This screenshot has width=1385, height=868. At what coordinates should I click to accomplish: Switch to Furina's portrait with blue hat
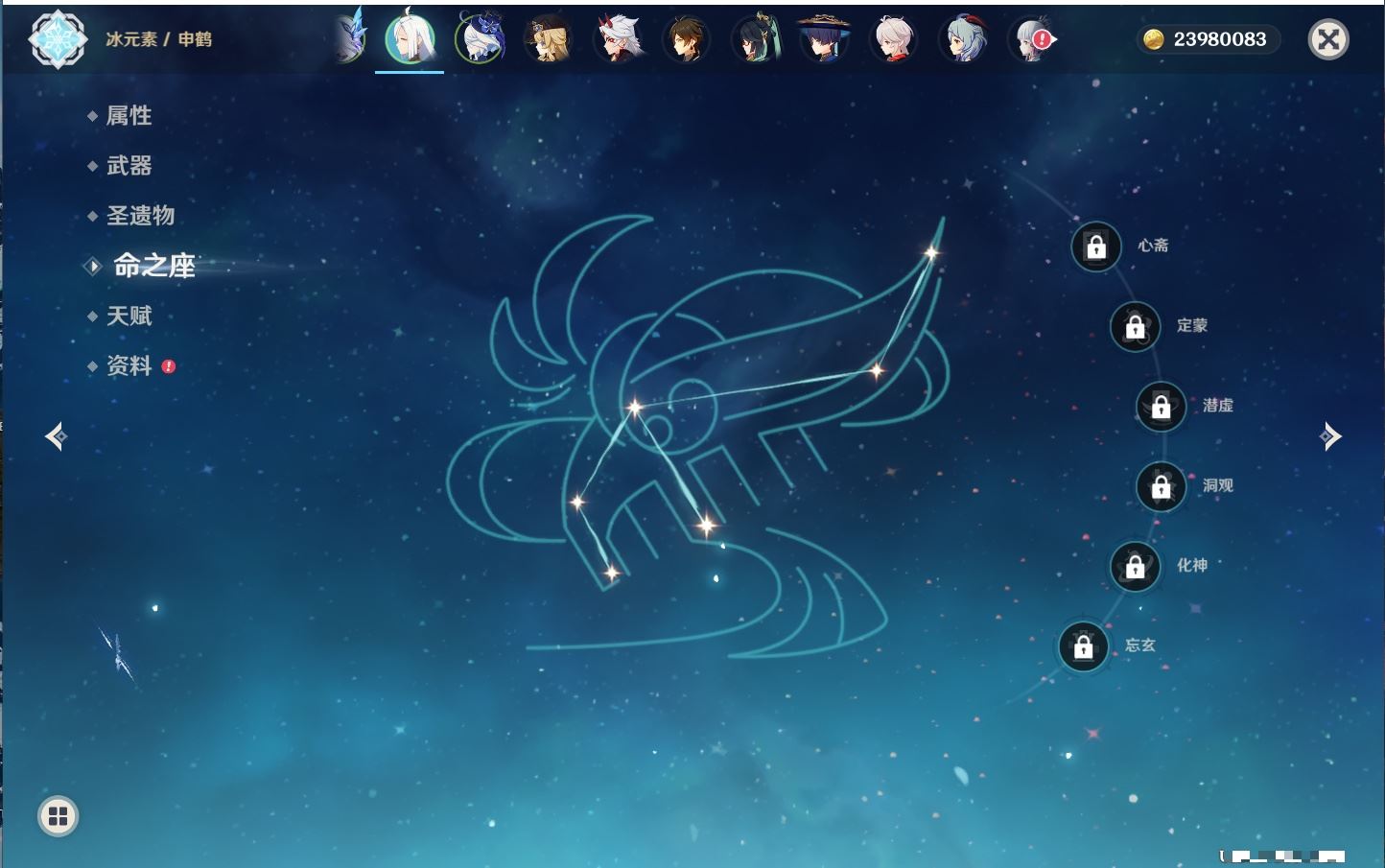pyautogui.click(x=480, y=39)
